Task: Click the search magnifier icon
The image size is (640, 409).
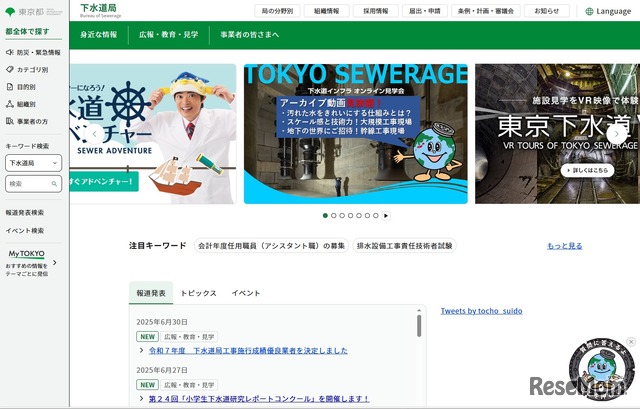Action: point(54,184)
